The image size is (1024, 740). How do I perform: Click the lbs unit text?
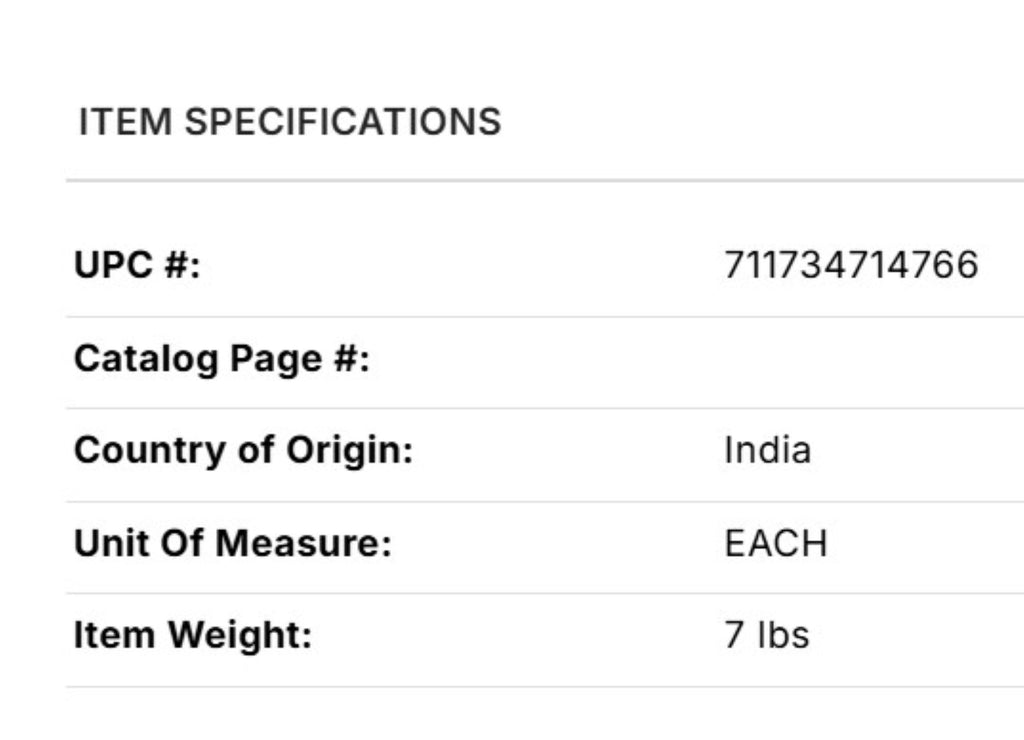point(783,635)
